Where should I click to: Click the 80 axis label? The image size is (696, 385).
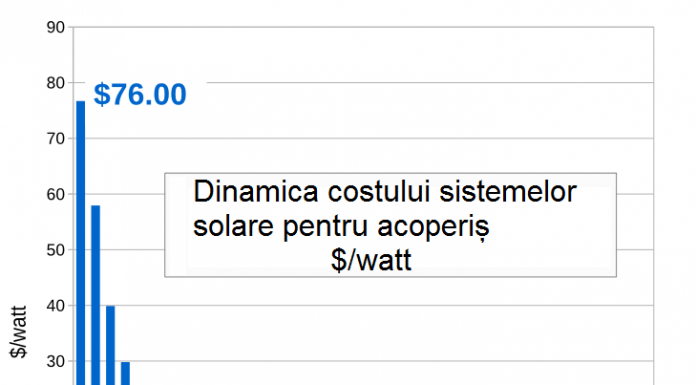click(x=55, y=83)
